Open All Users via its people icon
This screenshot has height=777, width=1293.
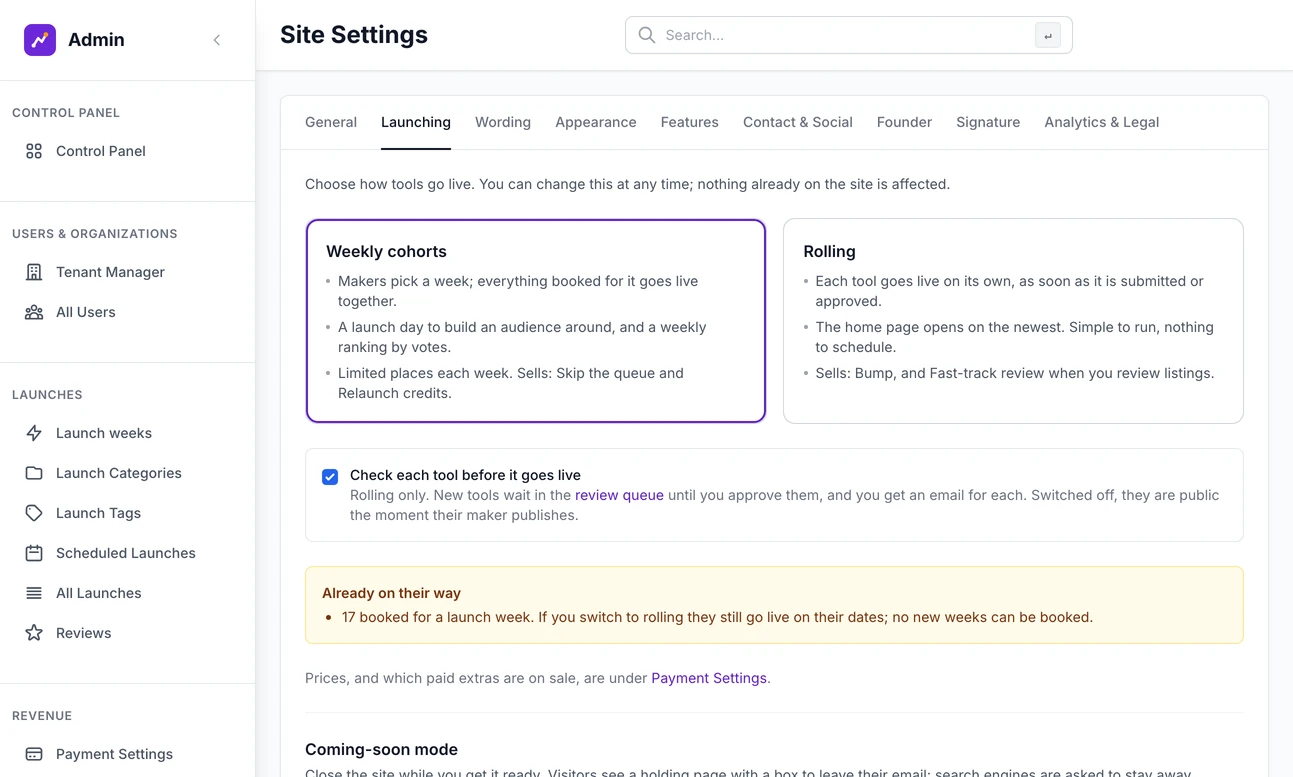[34, 312]
